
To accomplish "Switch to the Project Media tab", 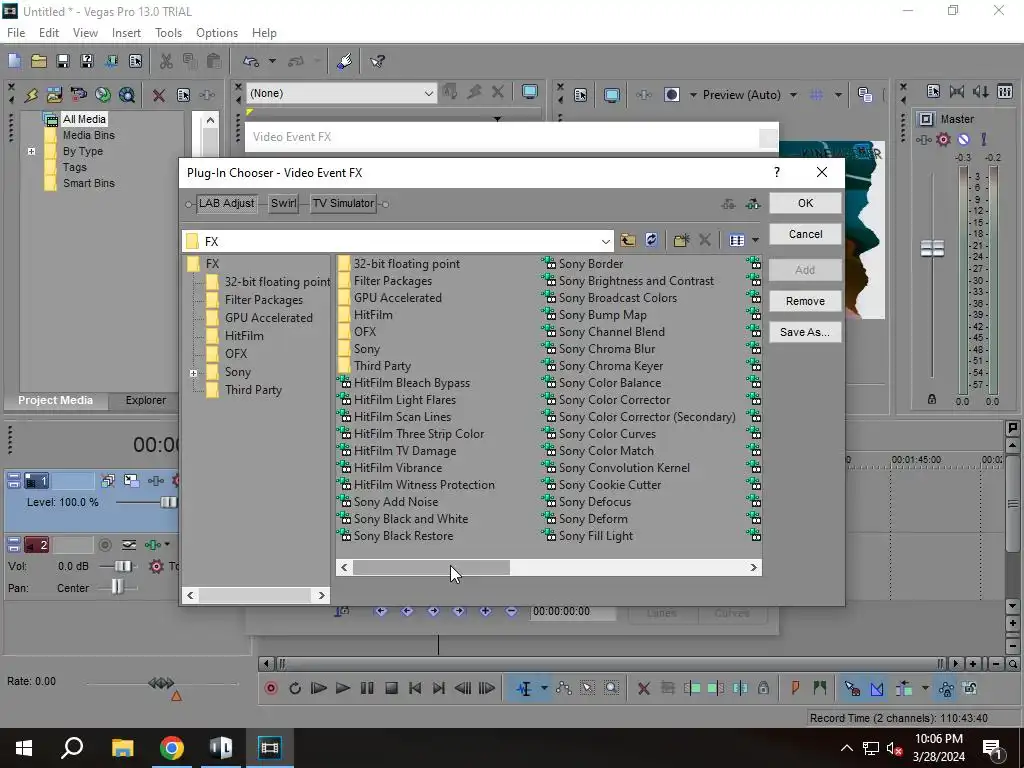I will (56, 400).
